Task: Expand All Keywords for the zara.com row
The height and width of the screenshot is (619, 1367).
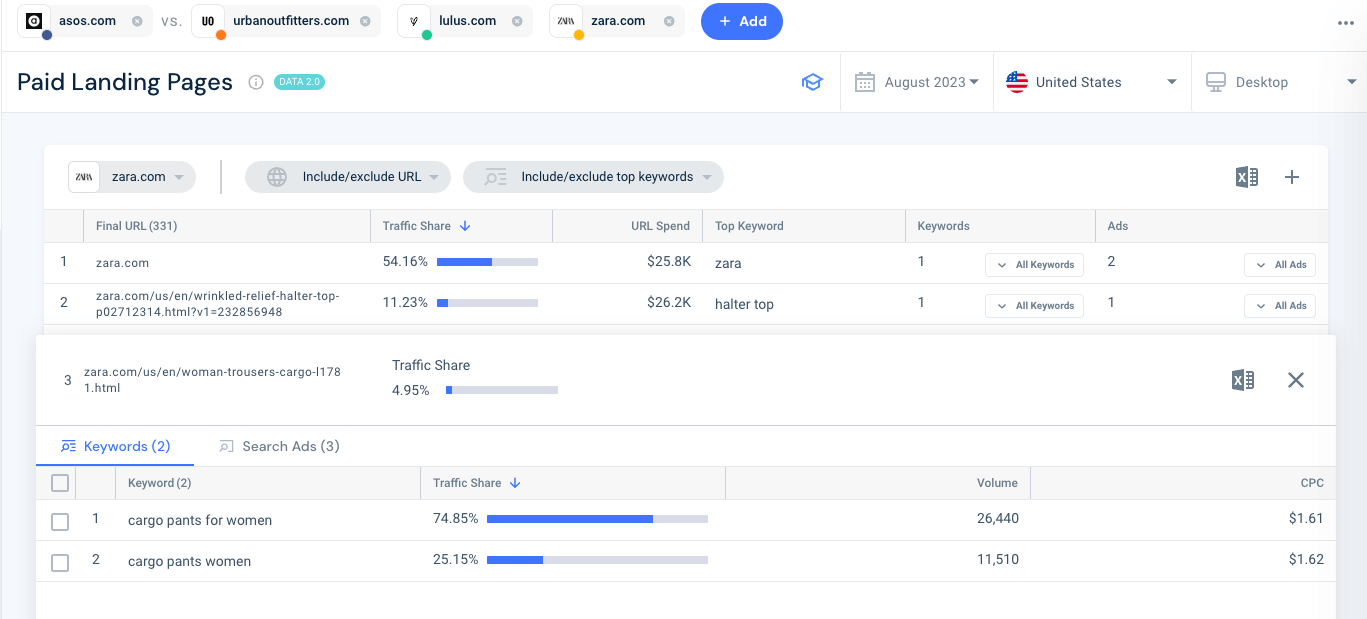Action: (1034, 264)
